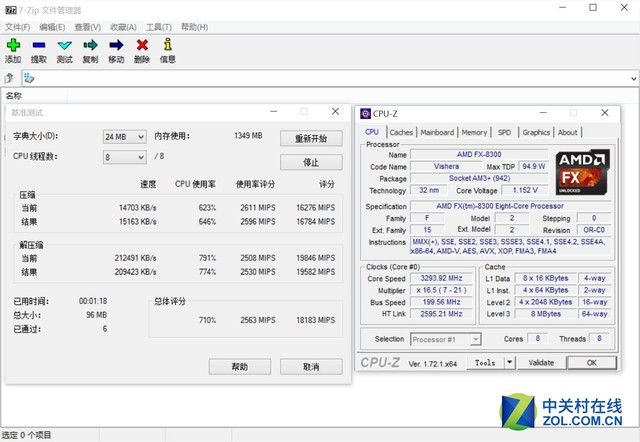Click the green plus 添加 (Add) icon
The image size is (640, 442).
click(12, 46)
